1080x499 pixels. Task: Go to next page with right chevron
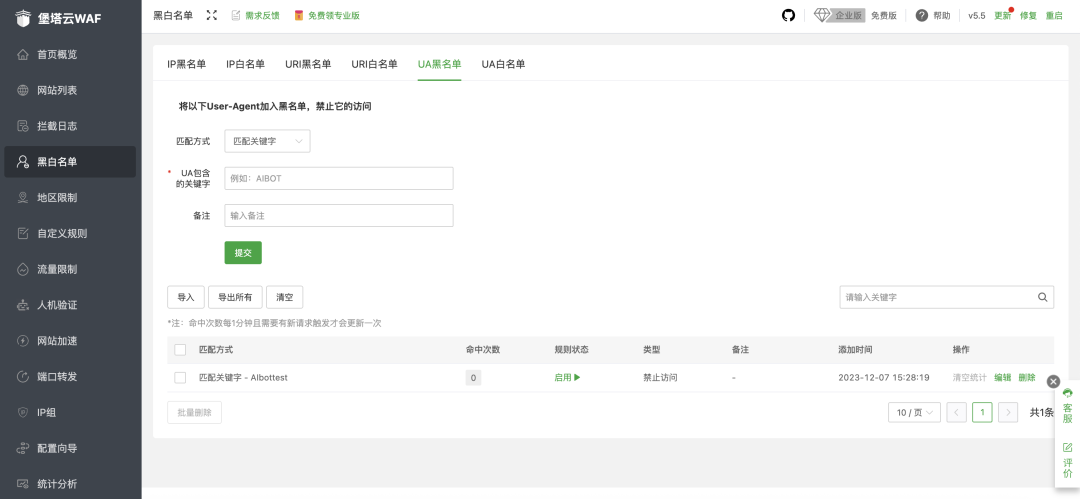pos(1008,412)
